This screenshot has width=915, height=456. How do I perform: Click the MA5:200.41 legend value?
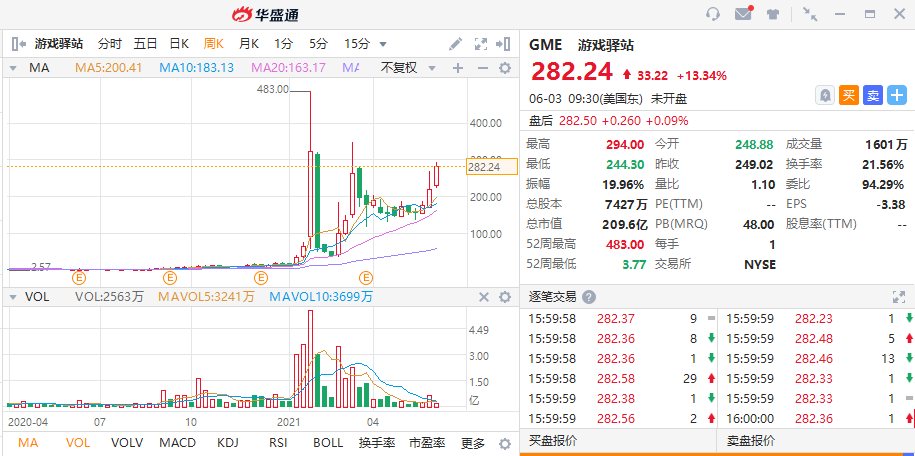point(109,68)
